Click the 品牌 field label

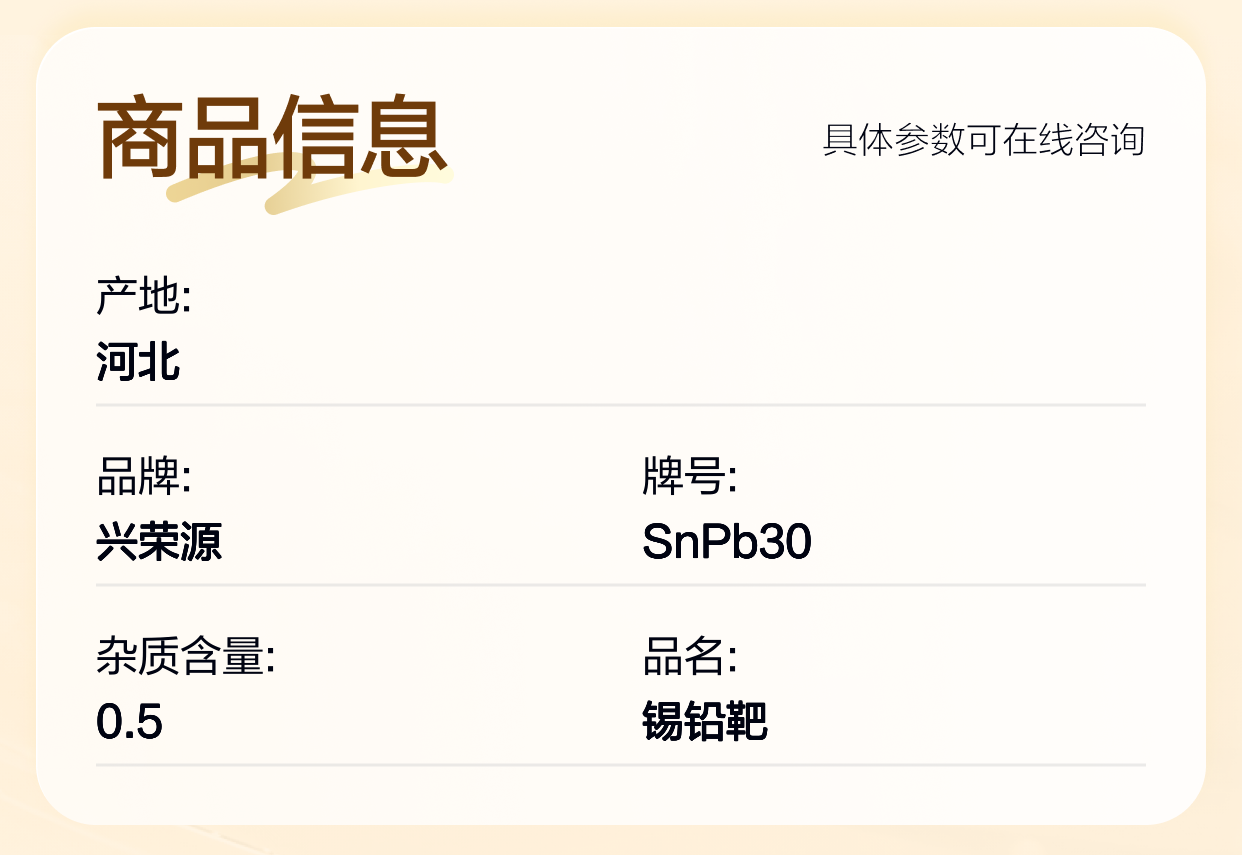click(143, 477)
